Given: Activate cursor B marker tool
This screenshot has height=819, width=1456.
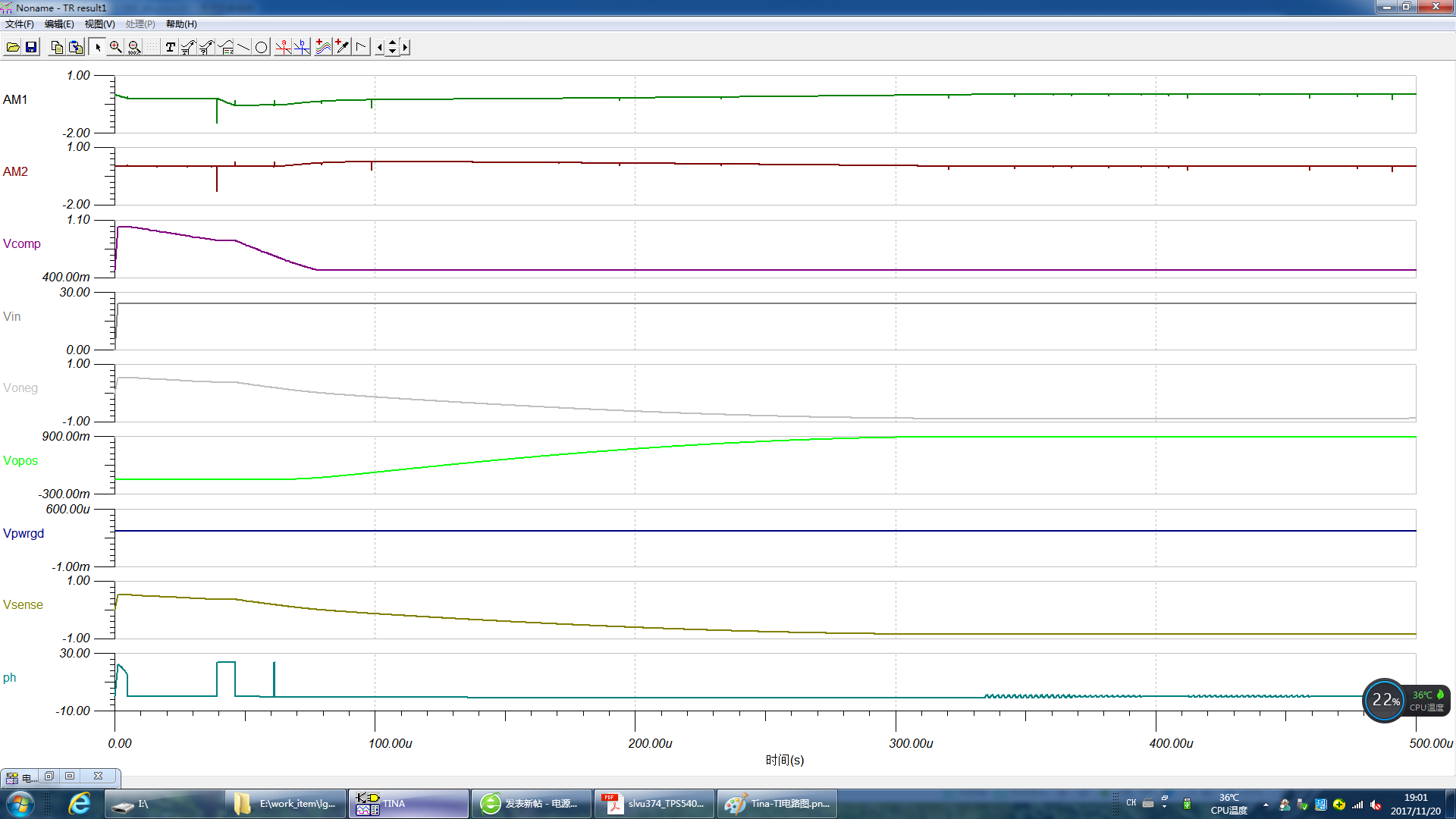Looking at the screenshot, I should pos(302,47).
